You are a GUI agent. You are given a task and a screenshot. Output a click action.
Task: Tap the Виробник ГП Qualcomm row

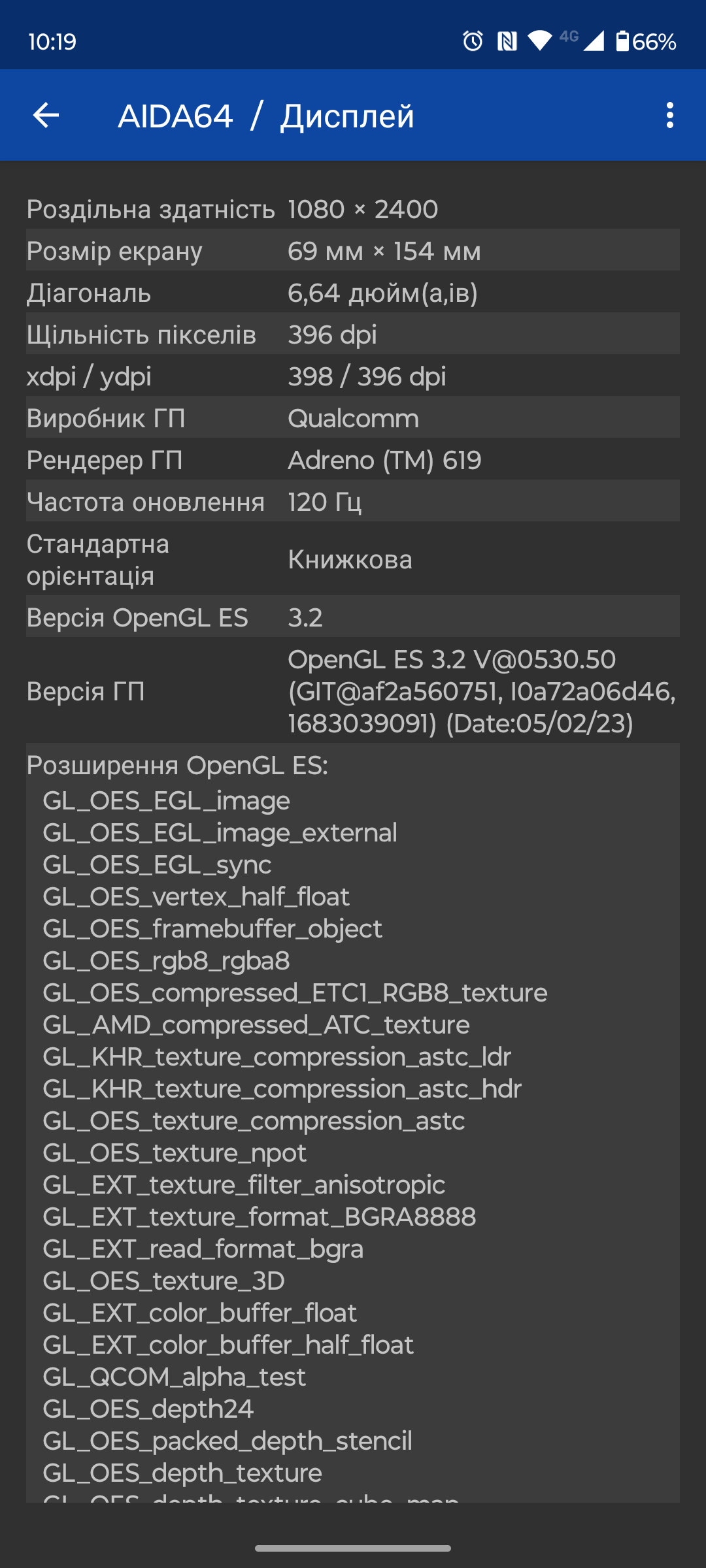coord(353,418)
